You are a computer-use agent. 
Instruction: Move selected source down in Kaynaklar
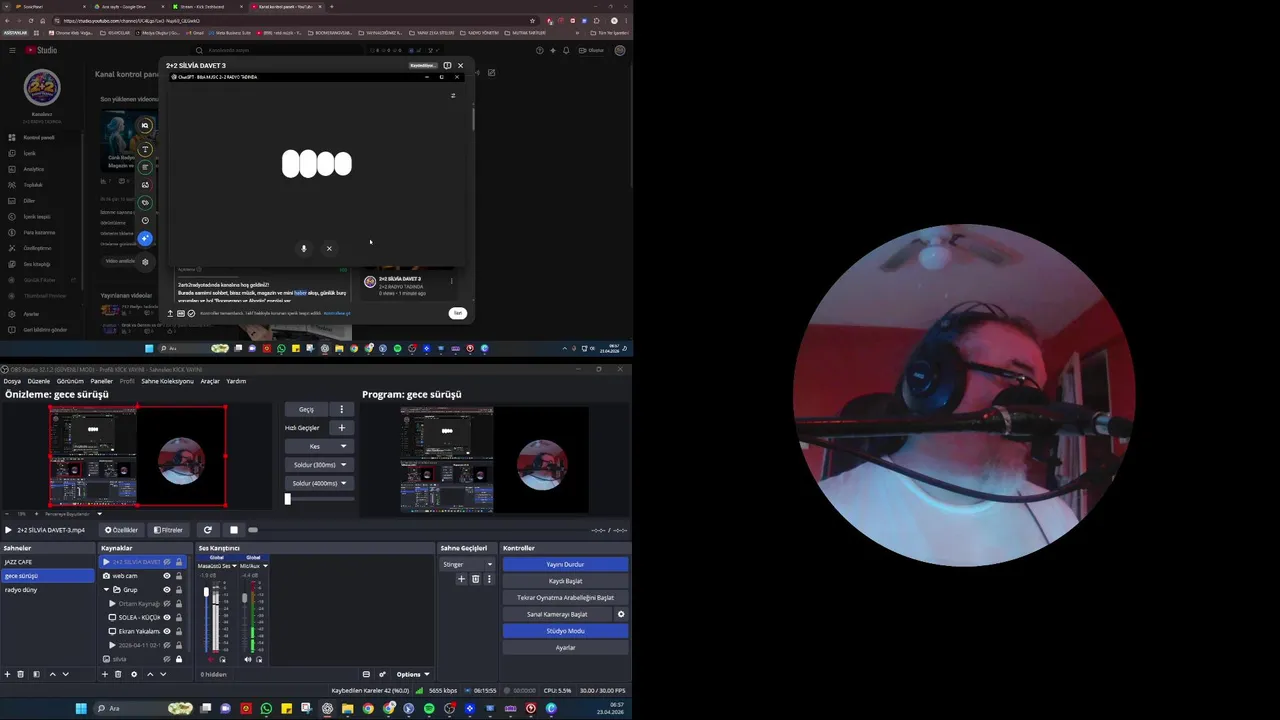tap(163, 674)
